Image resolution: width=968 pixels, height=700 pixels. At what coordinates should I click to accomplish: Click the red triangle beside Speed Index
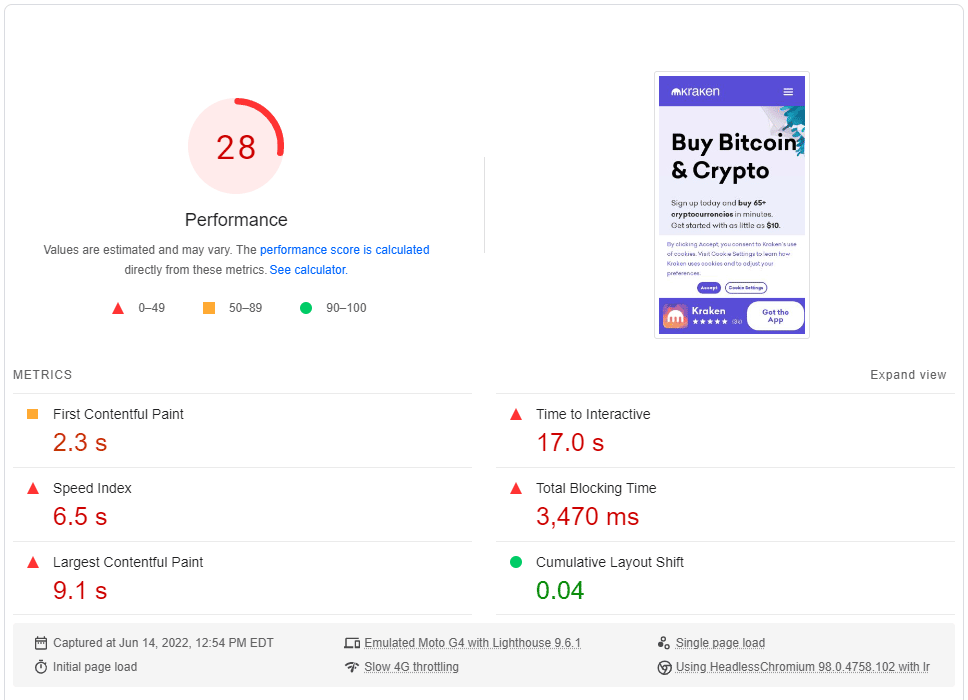tap(32, 488)
